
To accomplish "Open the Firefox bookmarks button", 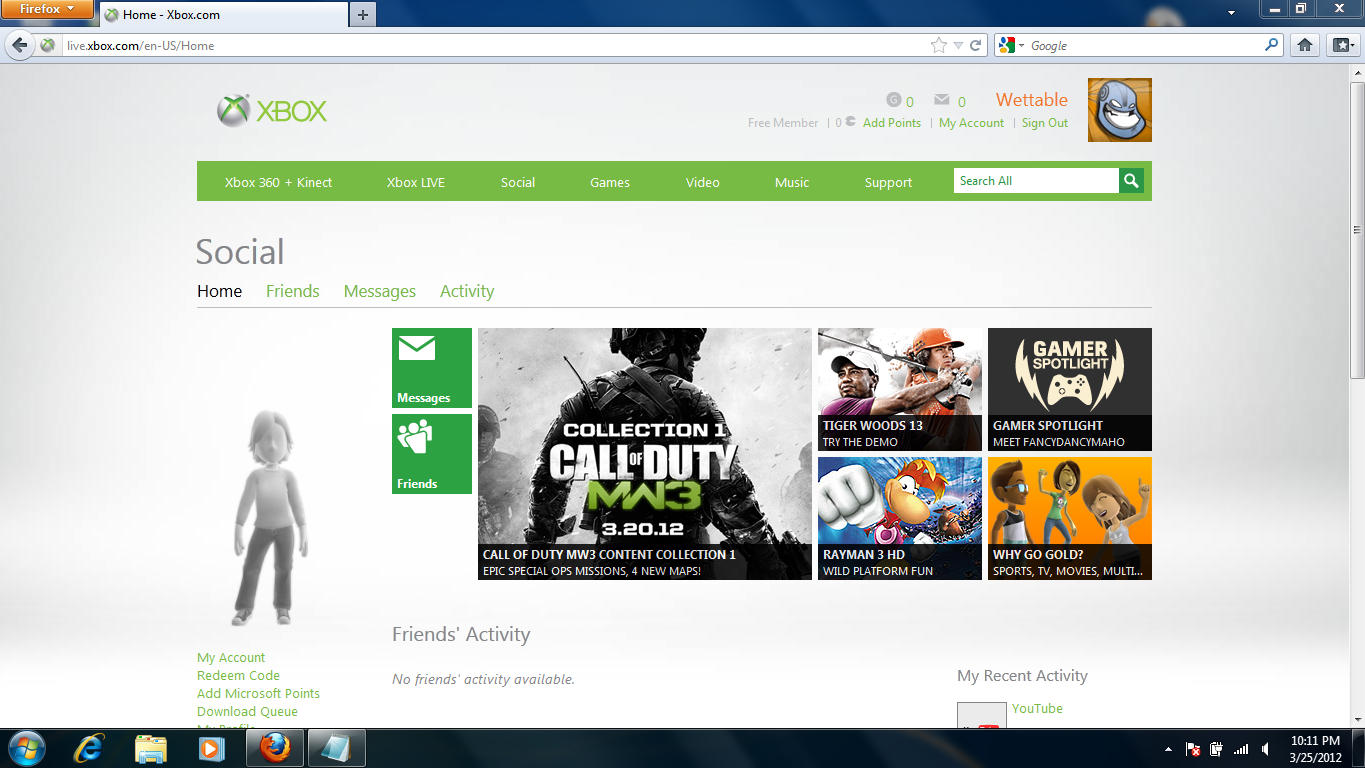I will [1341, 45].
